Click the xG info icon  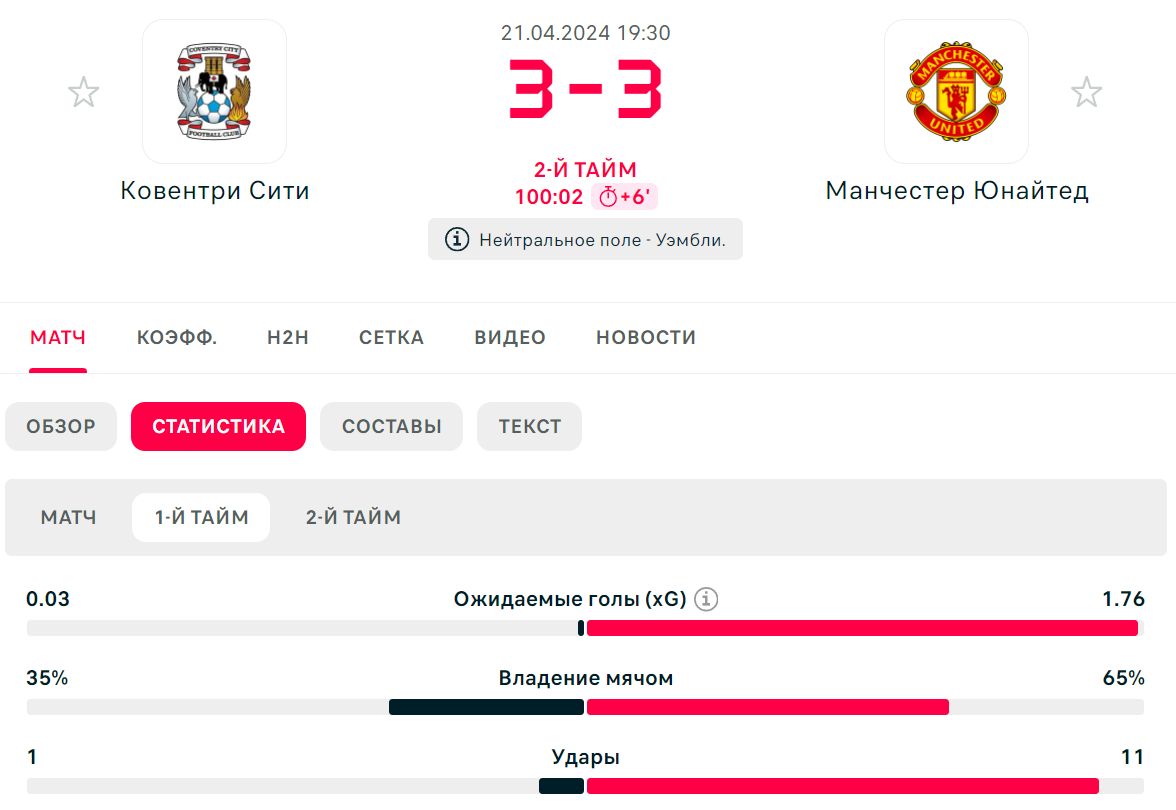click(706, 599)
